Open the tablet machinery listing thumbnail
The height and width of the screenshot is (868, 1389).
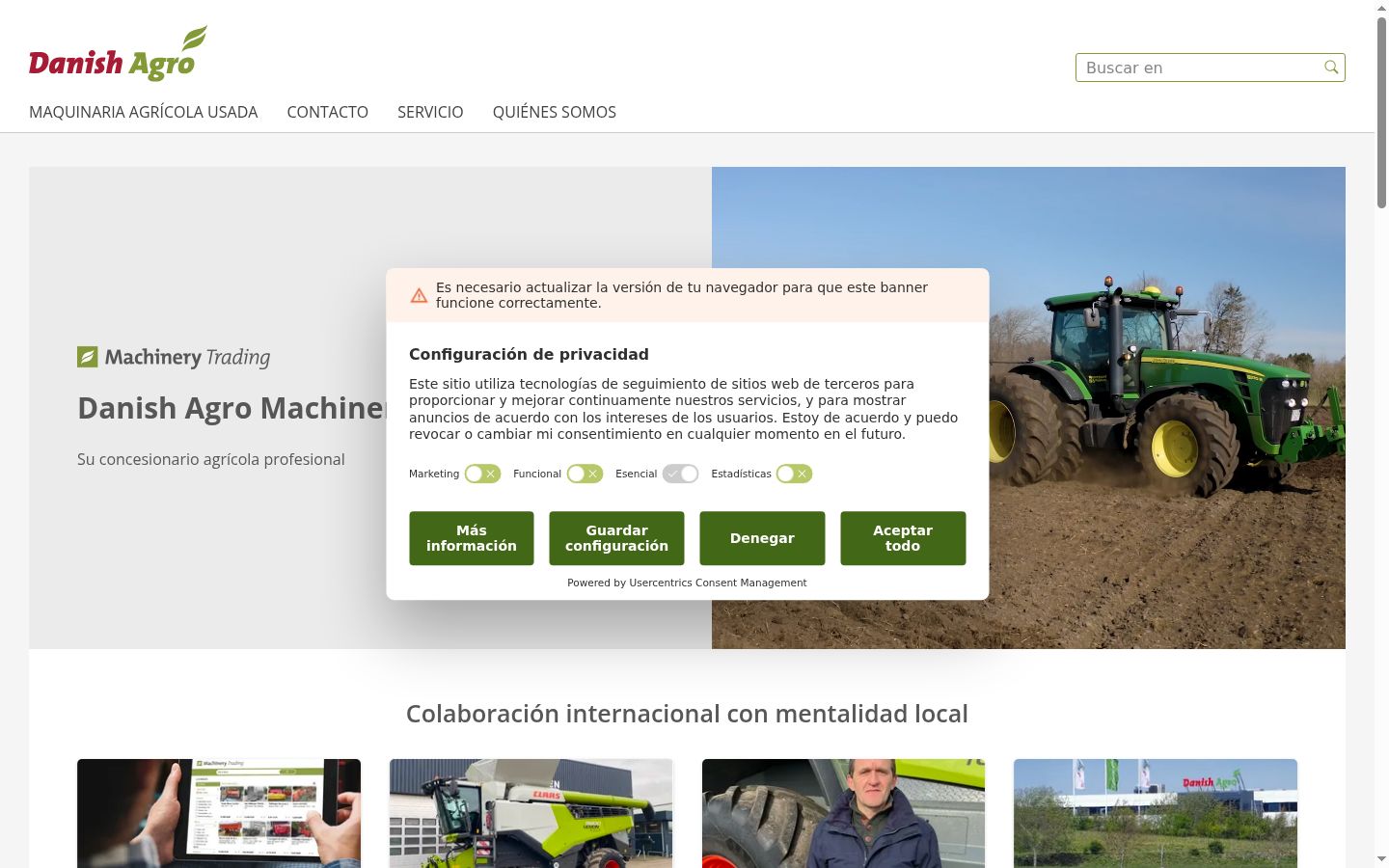pyautogui.click(x=219, y=813)
